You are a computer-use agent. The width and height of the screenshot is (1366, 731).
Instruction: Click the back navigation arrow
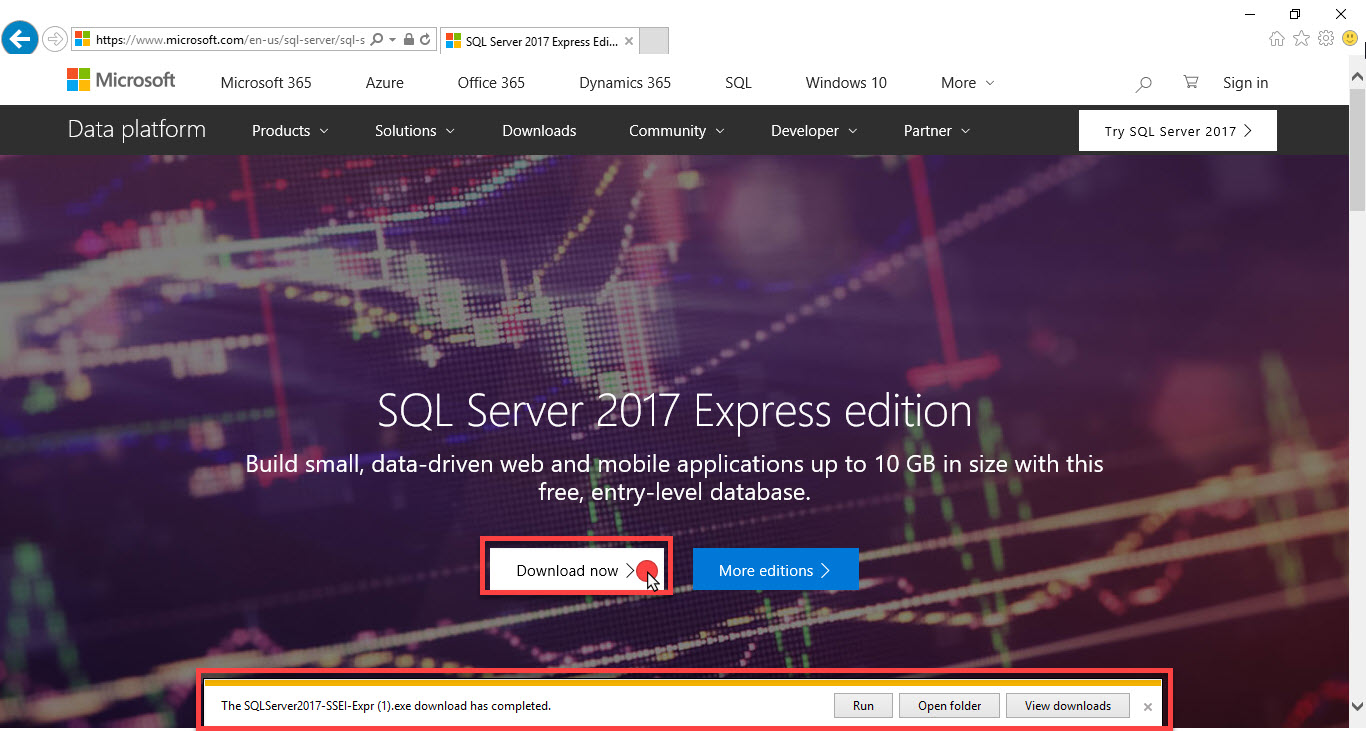[20, 38]
